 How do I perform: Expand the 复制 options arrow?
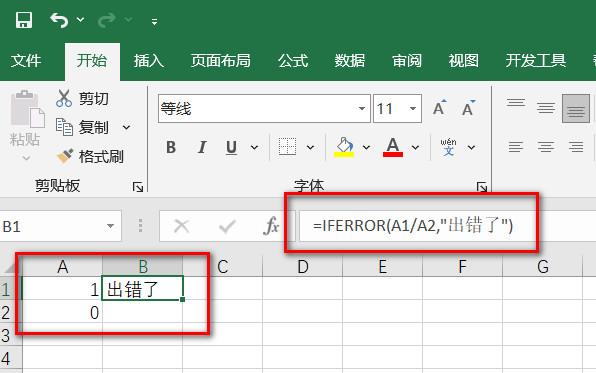click(x=126, y=127)
